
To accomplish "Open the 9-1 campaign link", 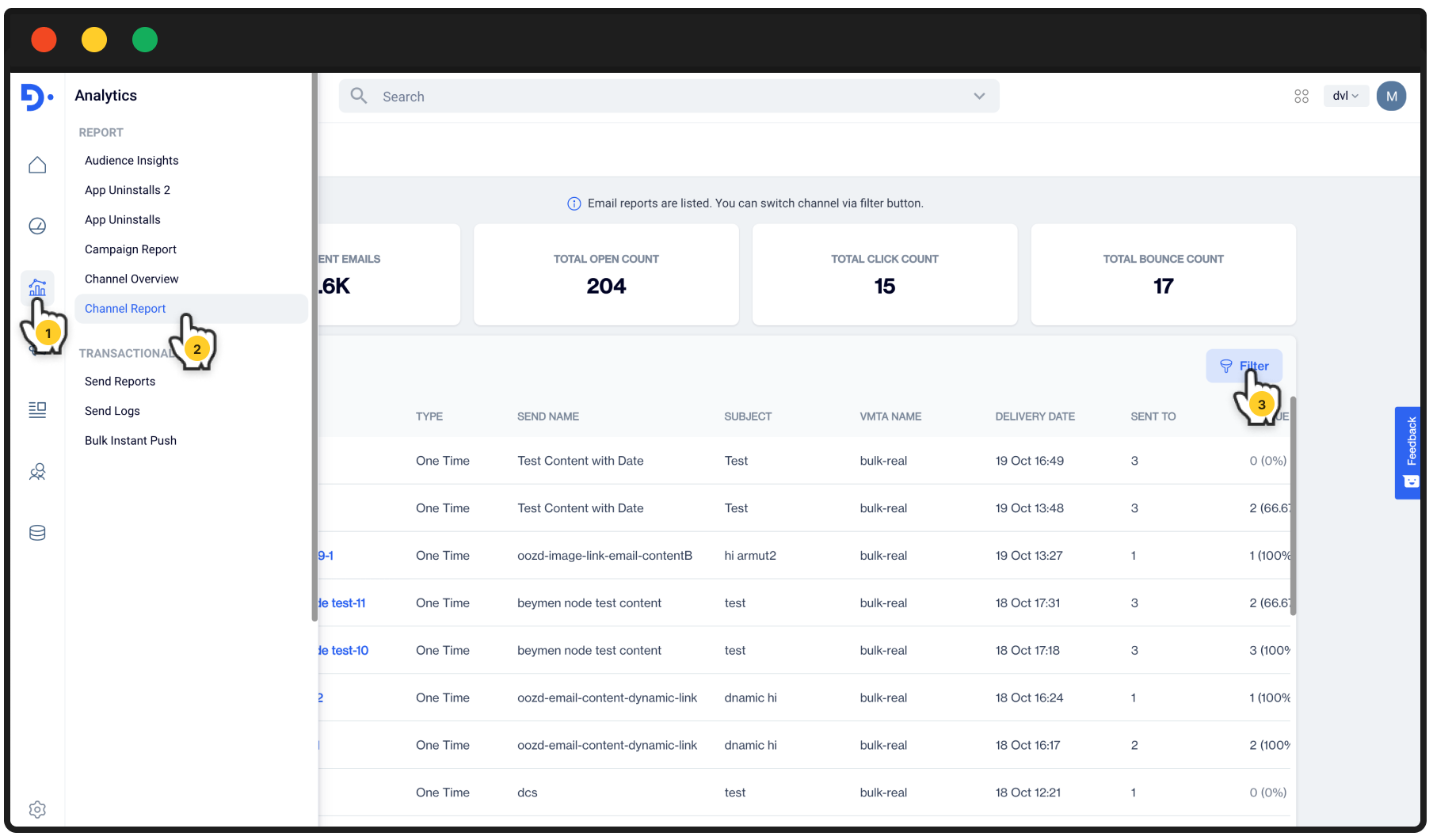I will pyautogui.click(x=326, y=556).
